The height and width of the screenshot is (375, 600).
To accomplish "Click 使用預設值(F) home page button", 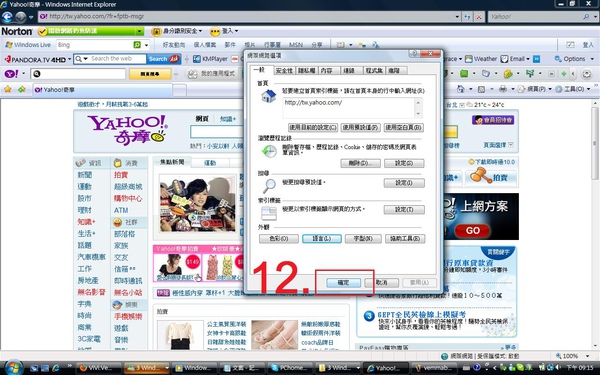I will [360, 127].
